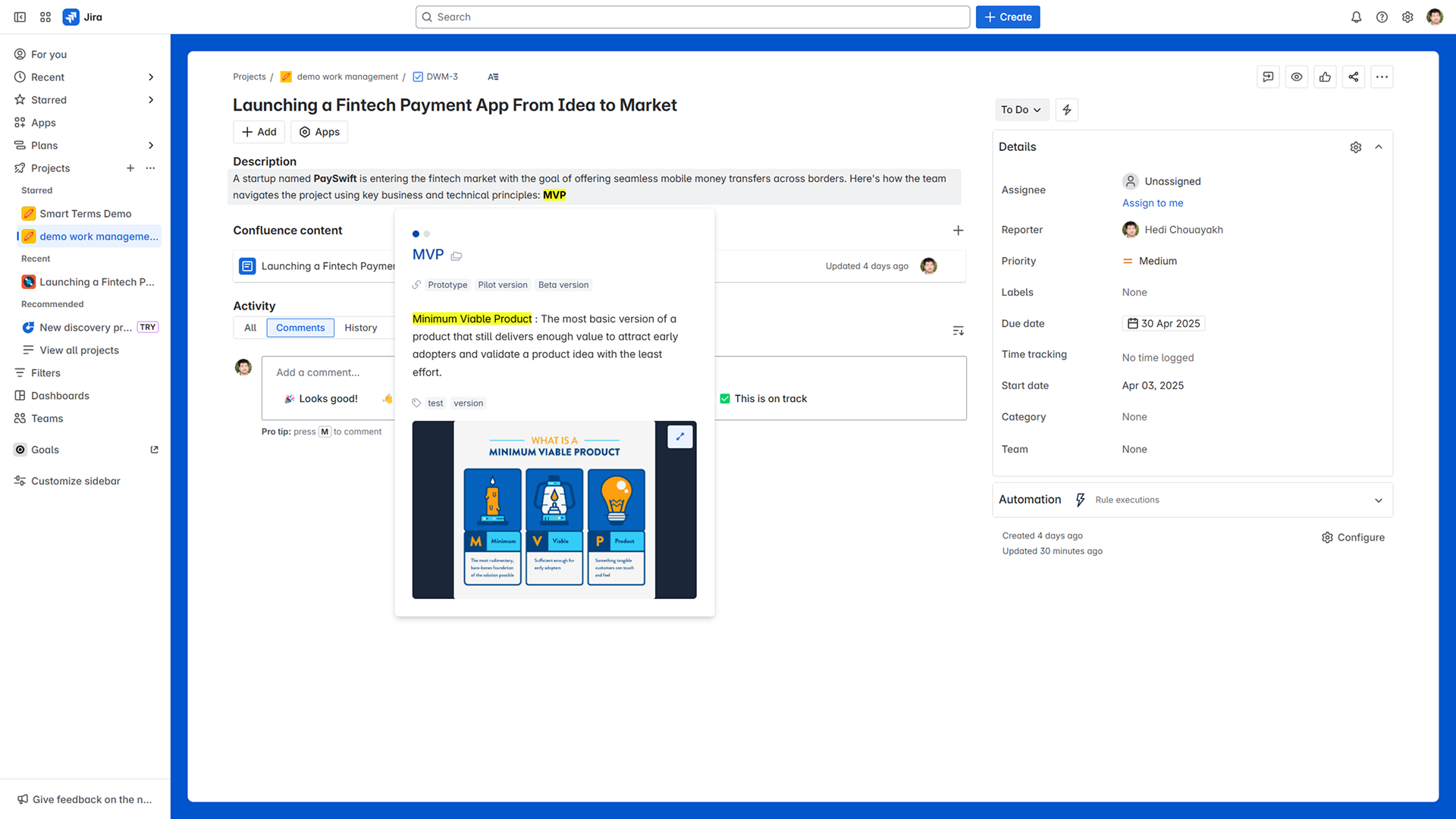1456x819 pixels.
Task: Expand the MVP image preview
Action: coord(680,436)
